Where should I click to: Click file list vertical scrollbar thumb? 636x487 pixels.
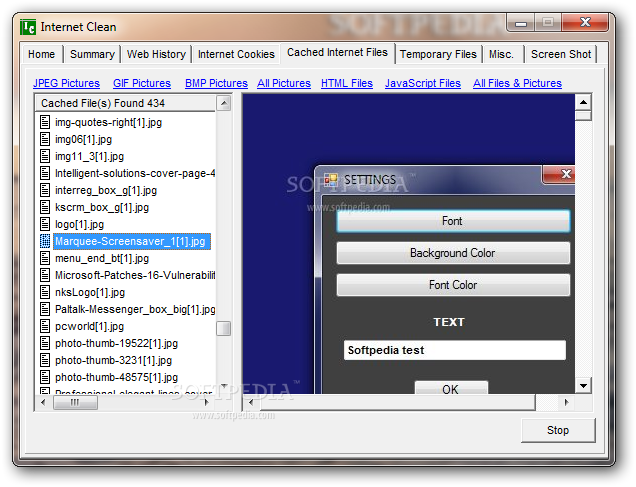point(223,328)
